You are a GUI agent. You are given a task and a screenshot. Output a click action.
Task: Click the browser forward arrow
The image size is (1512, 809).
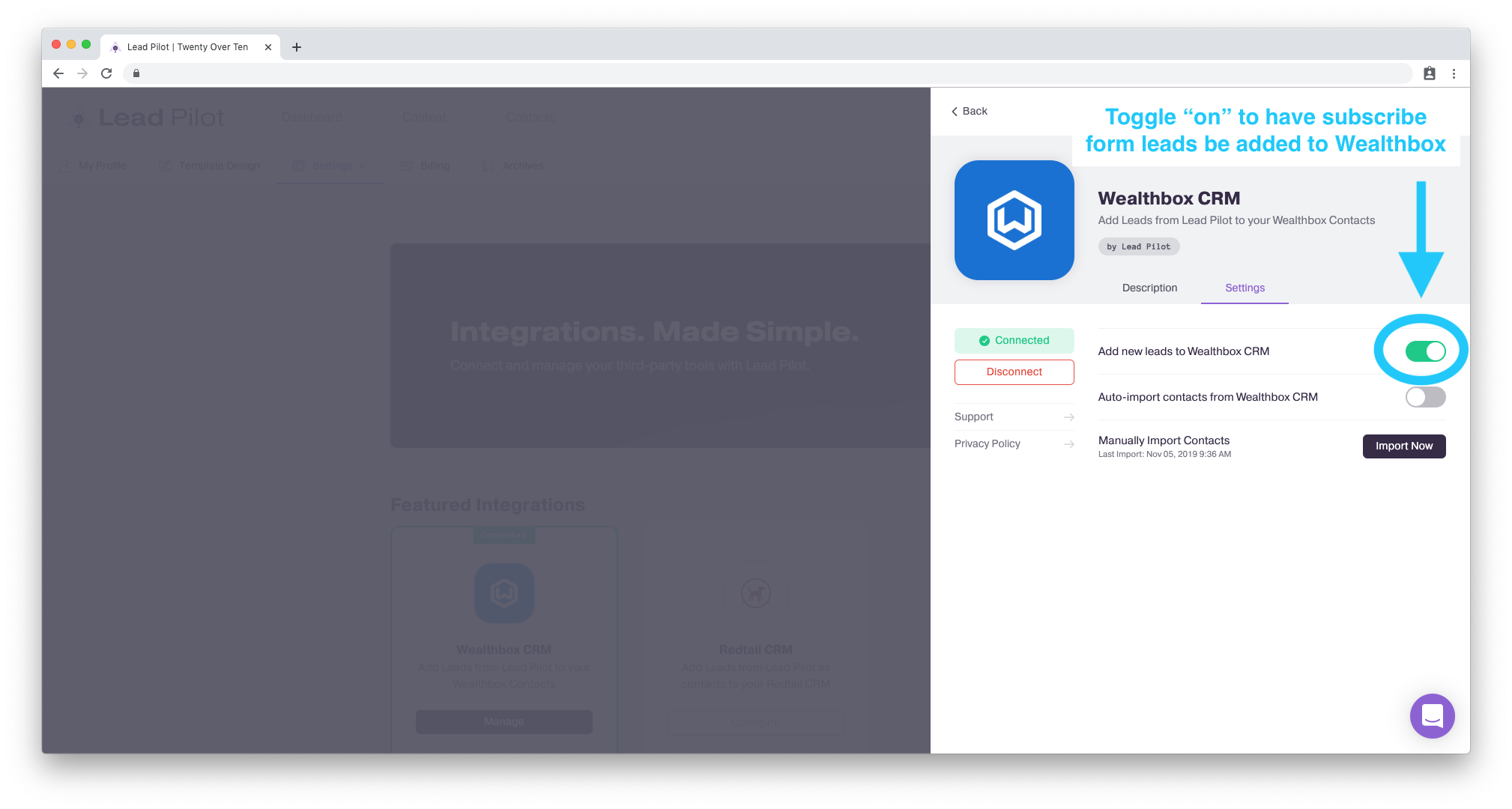coord(82,73)
